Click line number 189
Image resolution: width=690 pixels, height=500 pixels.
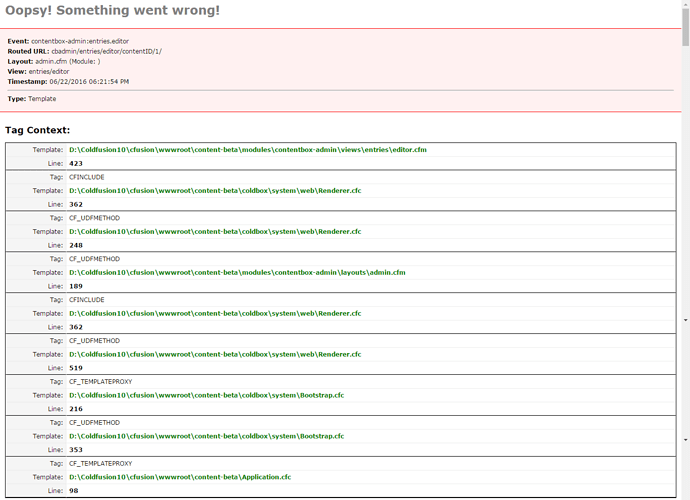coord(76,286)
